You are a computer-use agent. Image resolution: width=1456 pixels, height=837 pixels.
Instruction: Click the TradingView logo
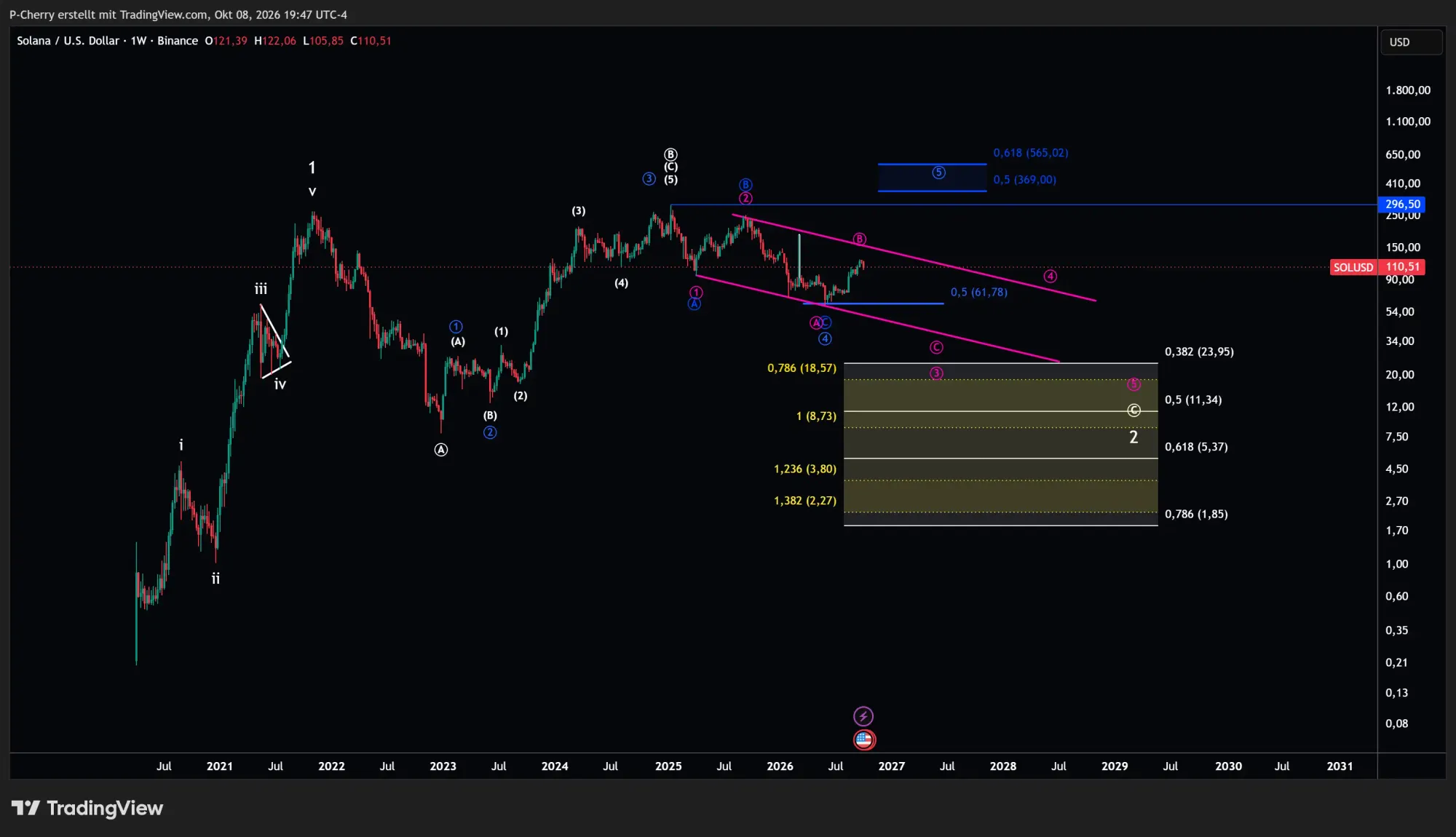point(87,808)
